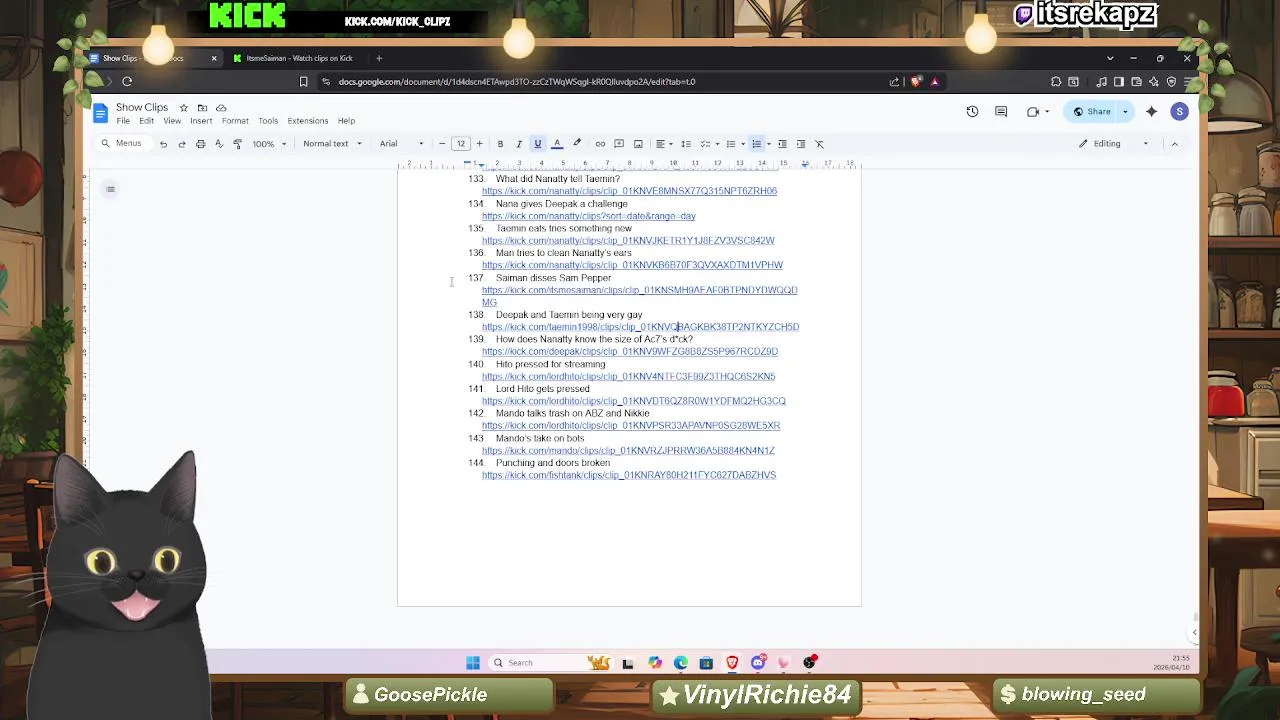Open the text color picker
Viewport: 1280px width, 720px height.
(557, 144)
